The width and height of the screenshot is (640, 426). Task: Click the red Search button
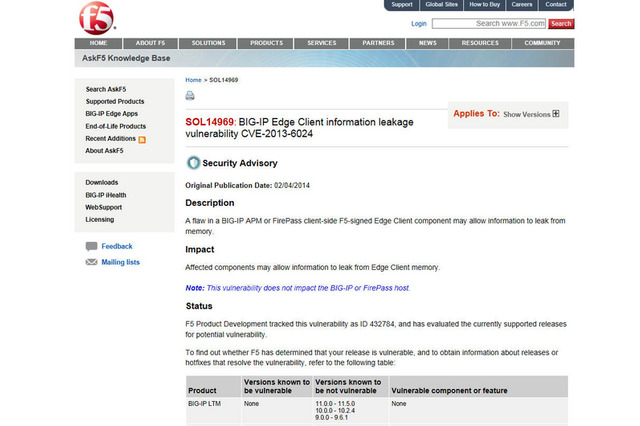click(561, 24)
